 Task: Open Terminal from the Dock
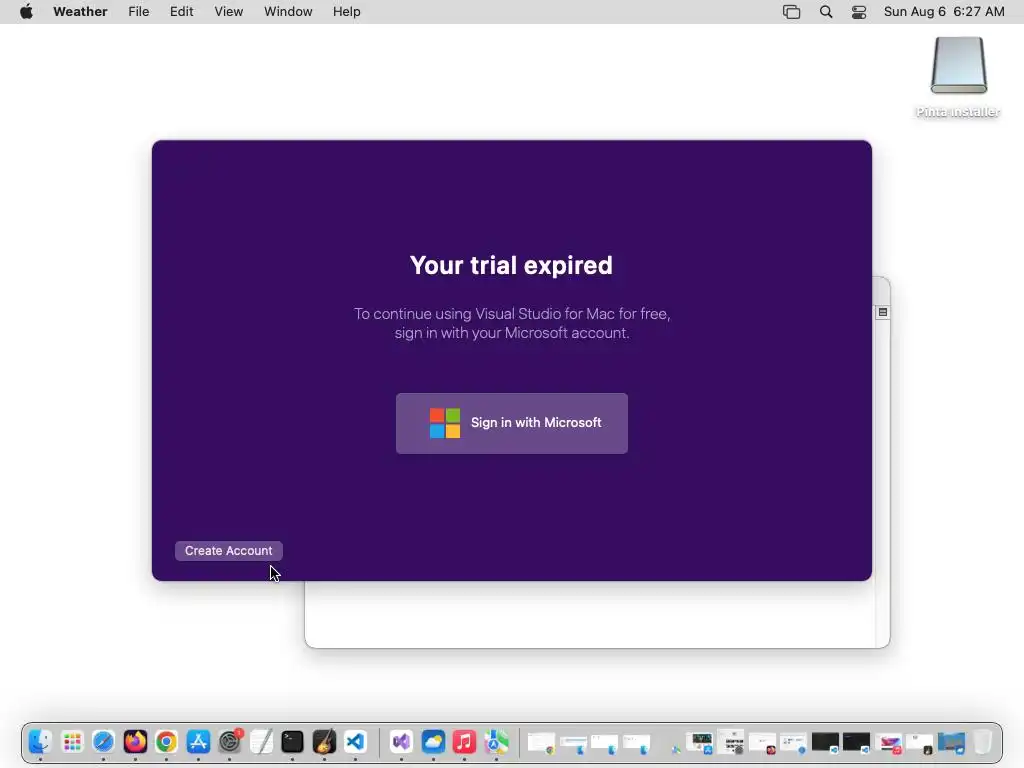[293, 742]
